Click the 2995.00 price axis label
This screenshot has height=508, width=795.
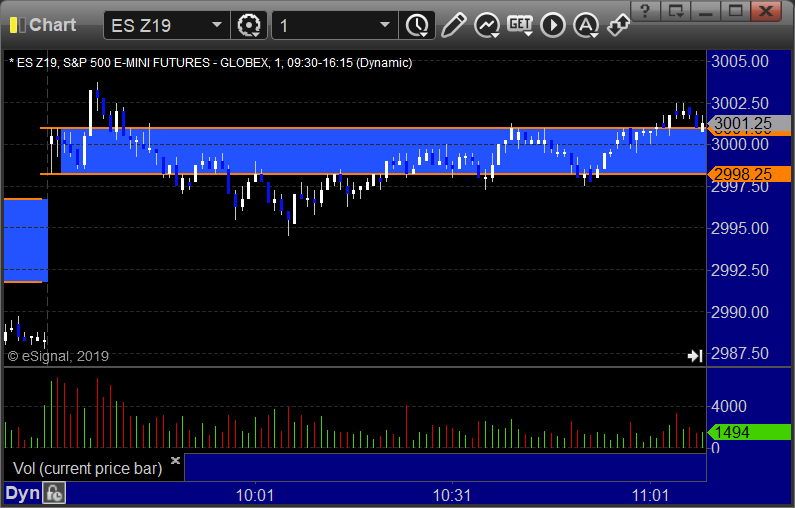click(x=740, y=228)
